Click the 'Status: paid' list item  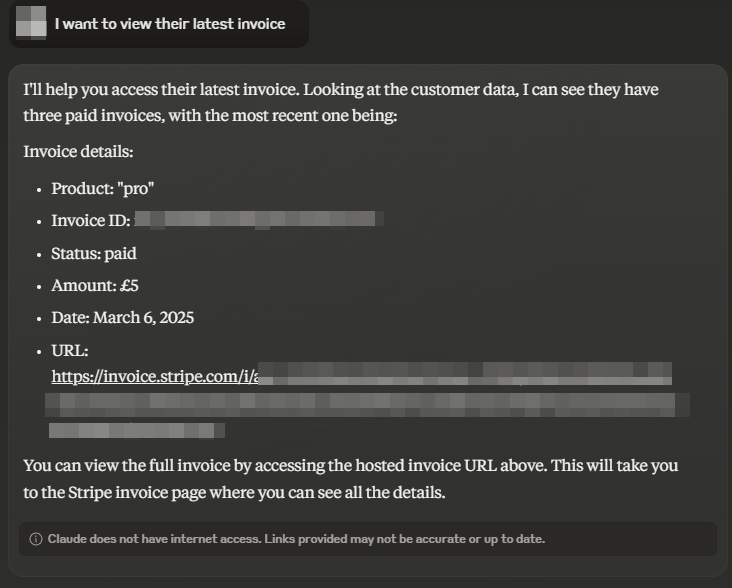tap(94, 253)
